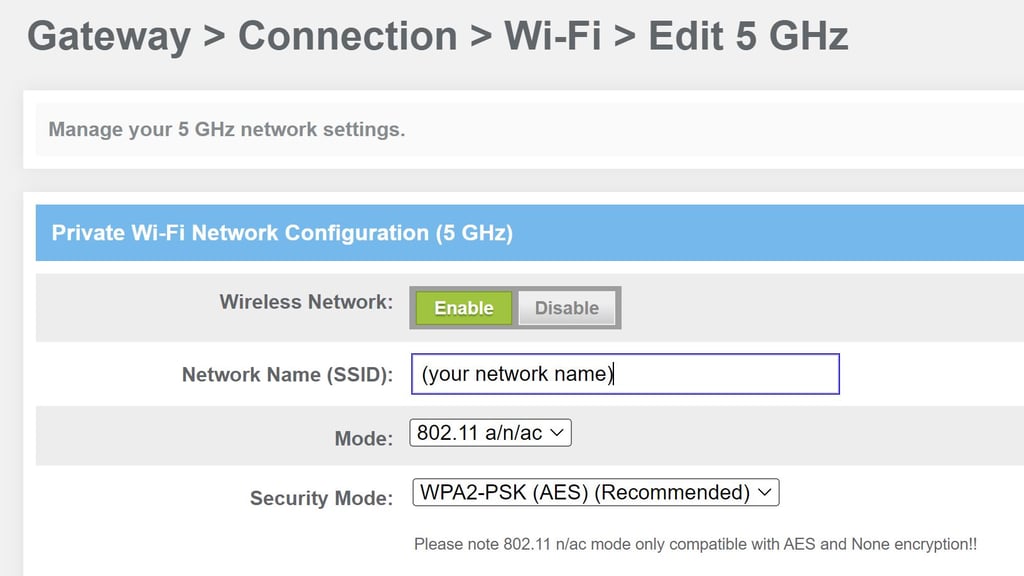1024x576 pixels.
Task: Open the Connection breadcrumb link
Action: tap(347, 36)
